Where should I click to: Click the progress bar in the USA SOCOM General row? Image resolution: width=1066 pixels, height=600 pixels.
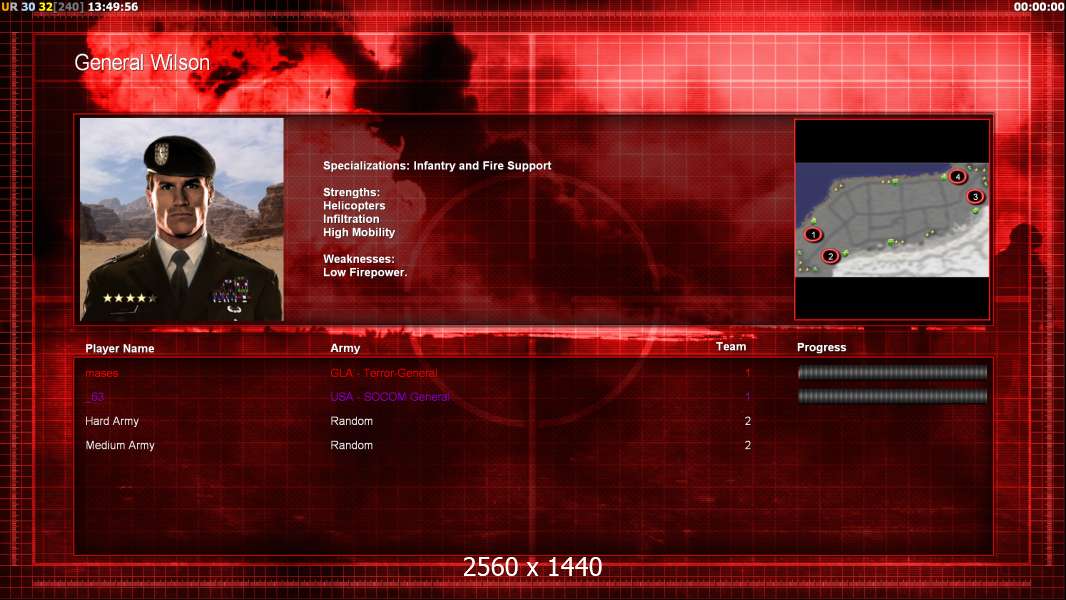coord(892,396)
